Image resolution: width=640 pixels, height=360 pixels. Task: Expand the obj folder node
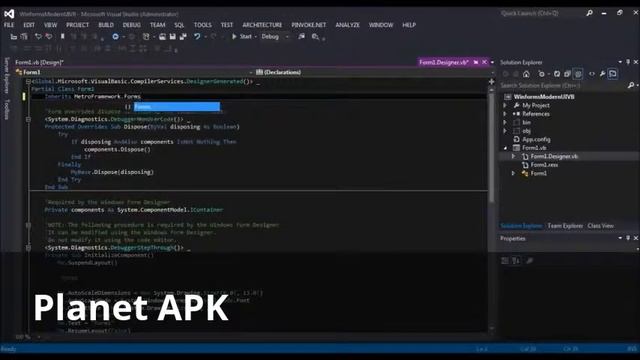(505, 131)
